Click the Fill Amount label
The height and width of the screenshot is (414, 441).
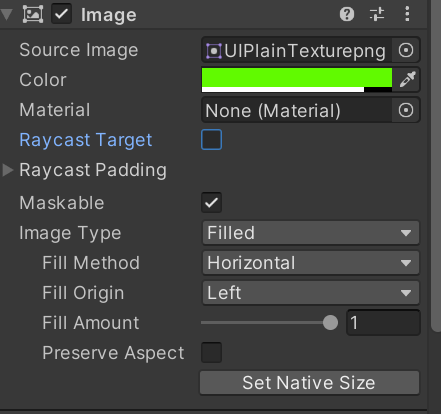coord(91,323)
